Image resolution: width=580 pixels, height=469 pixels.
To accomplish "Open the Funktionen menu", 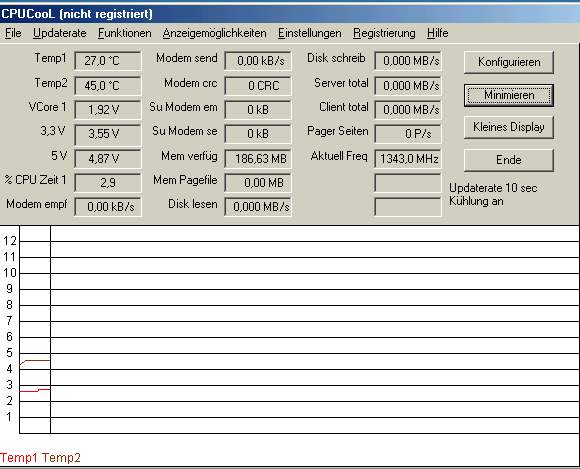I will click(x=125, y=33).
